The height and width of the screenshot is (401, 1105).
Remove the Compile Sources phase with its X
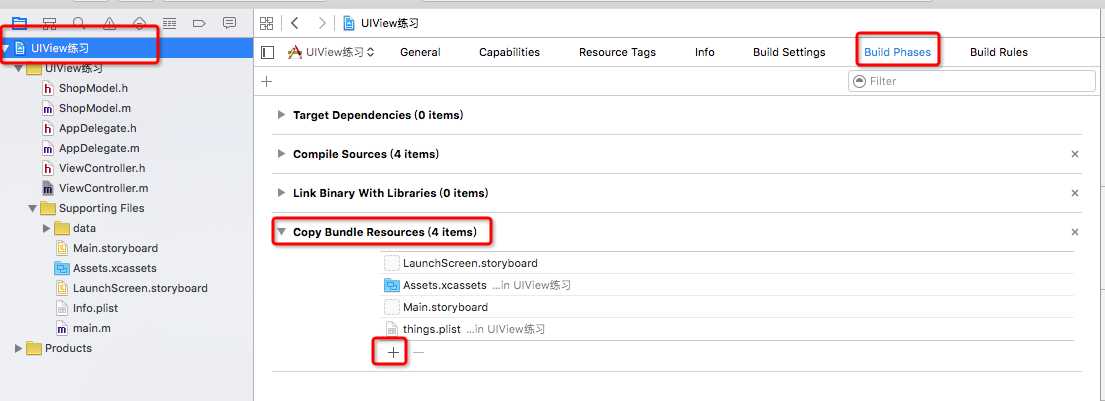tap(1075, 154)
